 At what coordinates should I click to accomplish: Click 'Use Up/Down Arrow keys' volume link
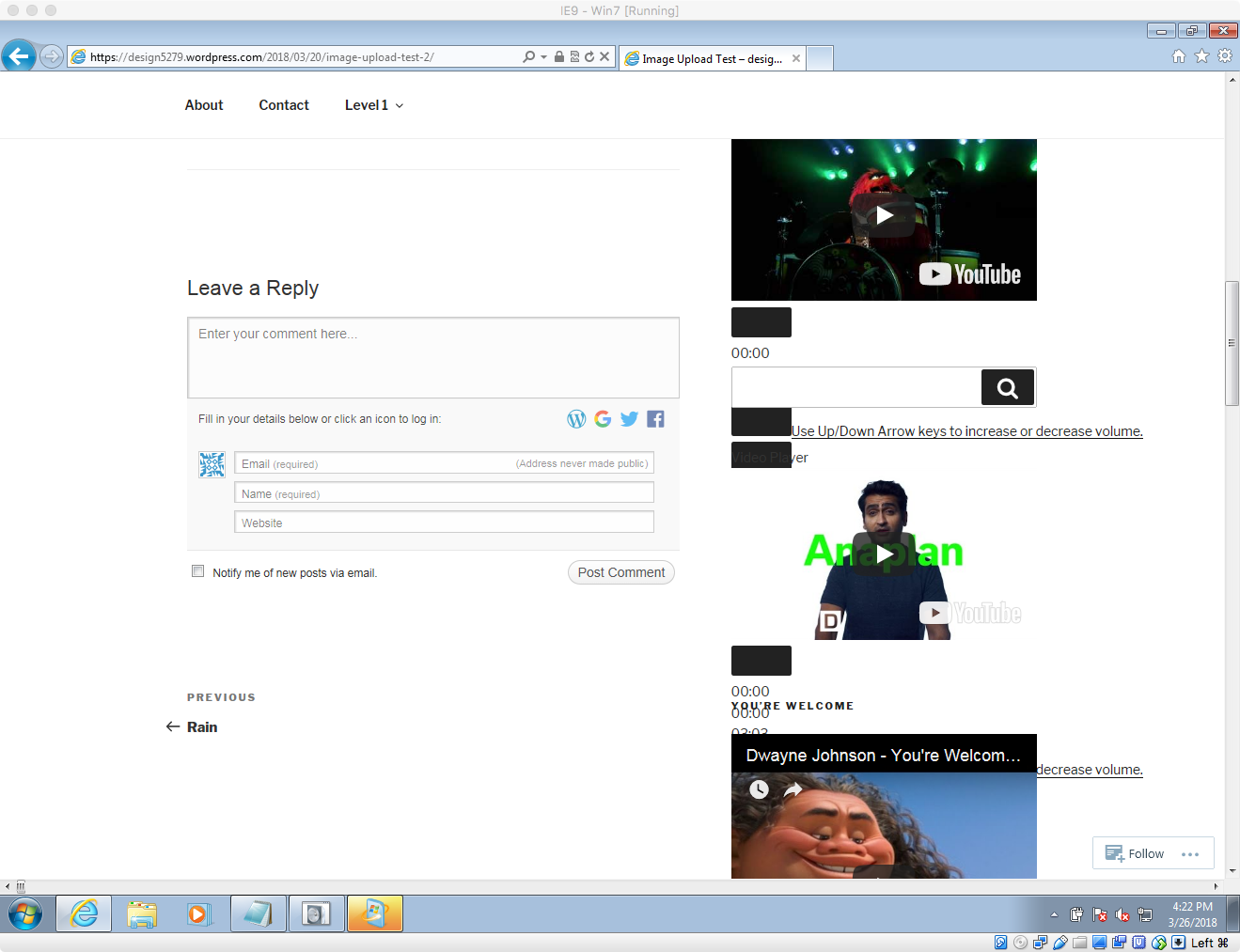(967, 431)
